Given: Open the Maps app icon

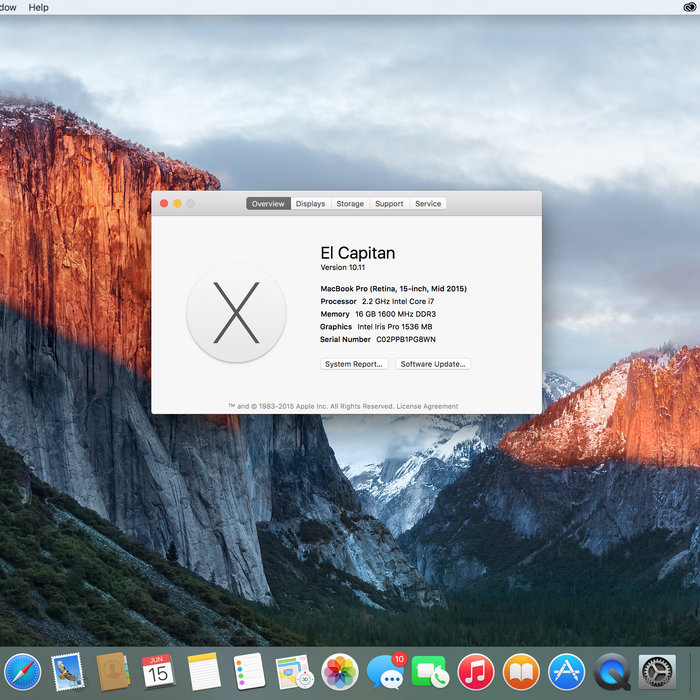Looking at the screenshot, I should tap(294, 672).
